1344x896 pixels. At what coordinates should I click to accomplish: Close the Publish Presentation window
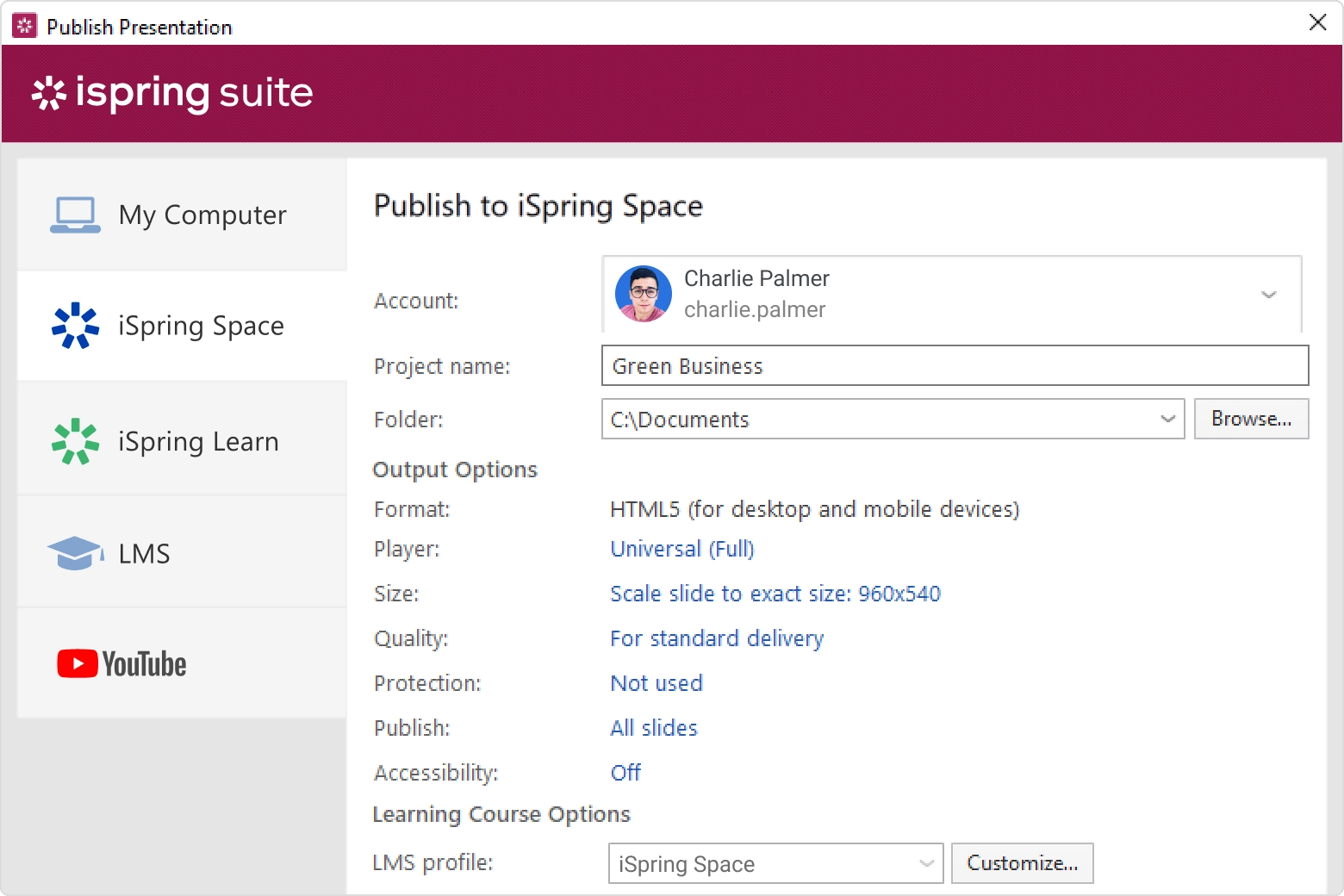tap(1317, 22)
